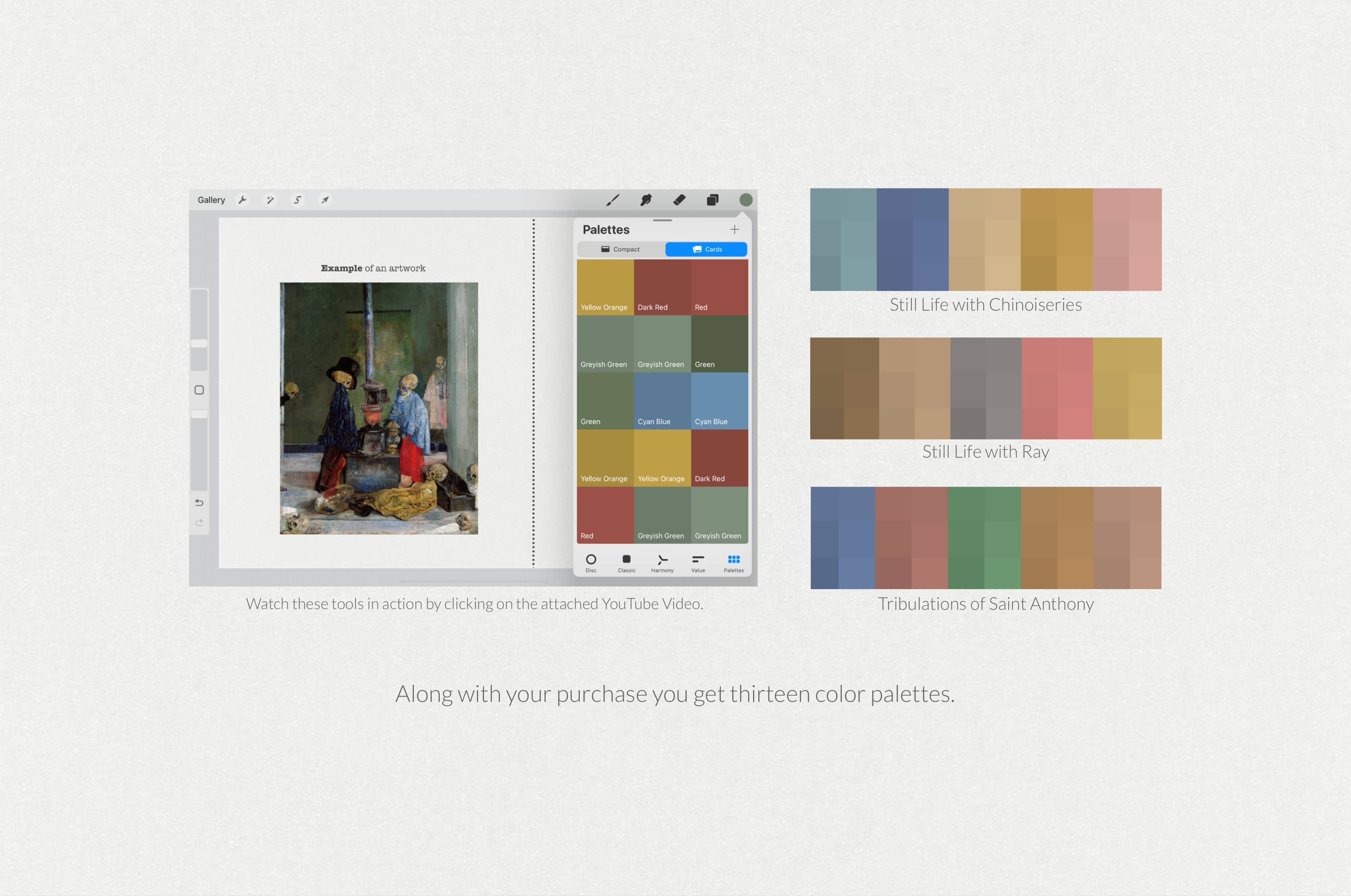Select the Smudge tool
Image resolution: width=1351 pixels, height=896 pixels.
(645, 199)
